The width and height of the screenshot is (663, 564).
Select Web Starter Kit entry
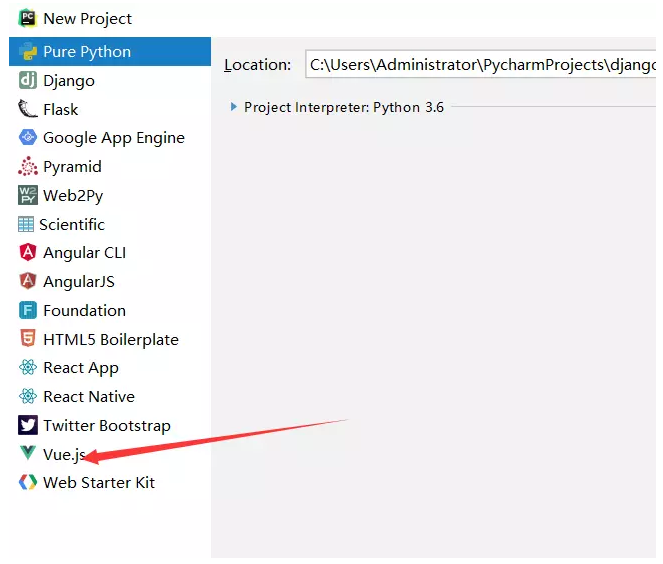(x=110, y=482)
